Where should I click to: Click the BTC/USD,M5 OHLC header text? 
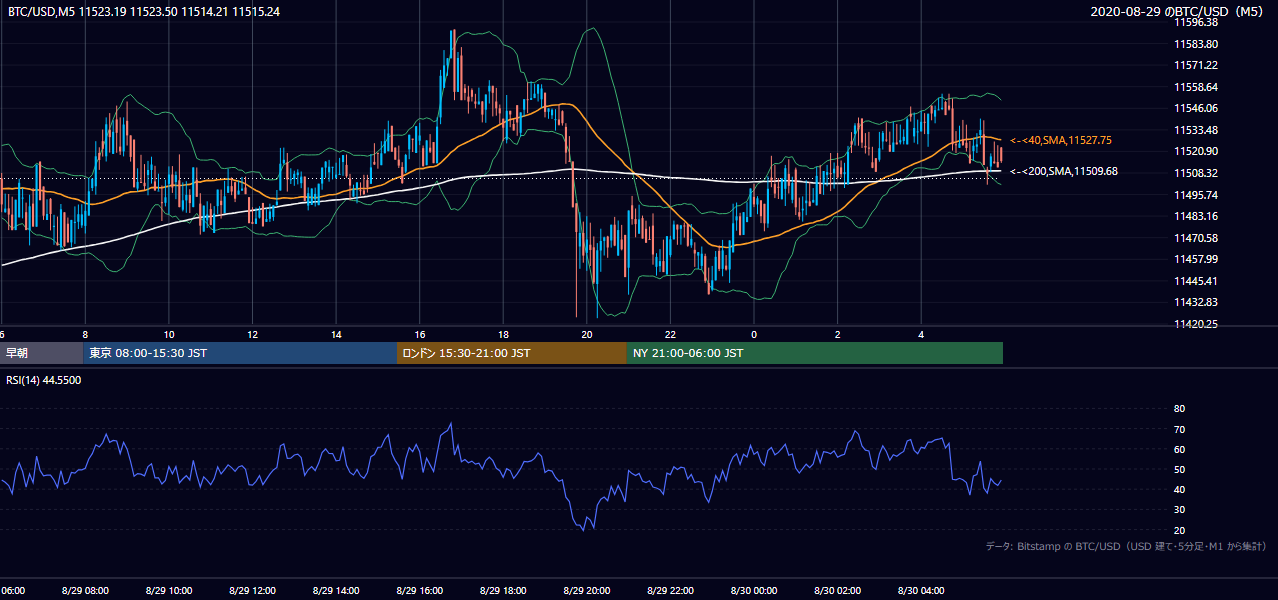144,12
